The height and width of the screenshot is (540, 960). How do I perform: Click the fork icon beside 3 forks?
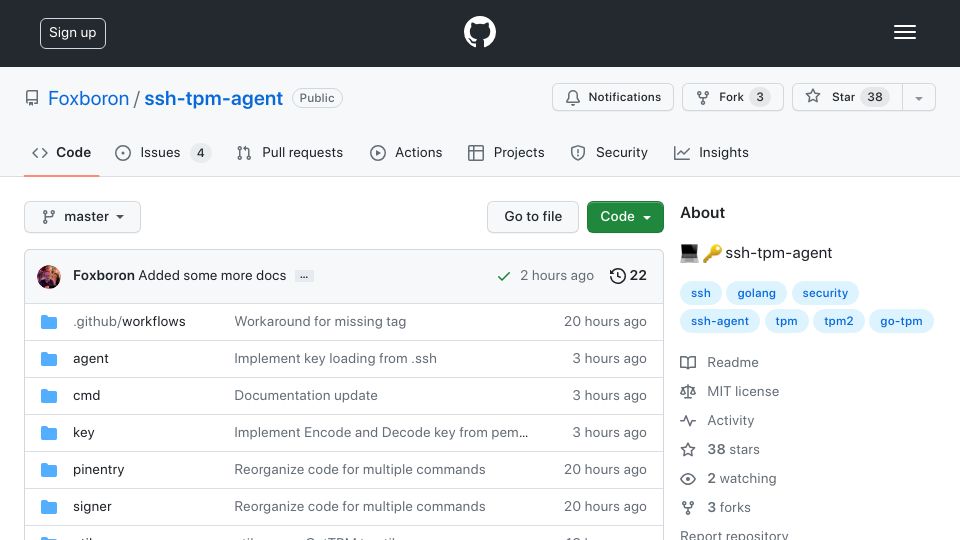[x=688, y=508]
